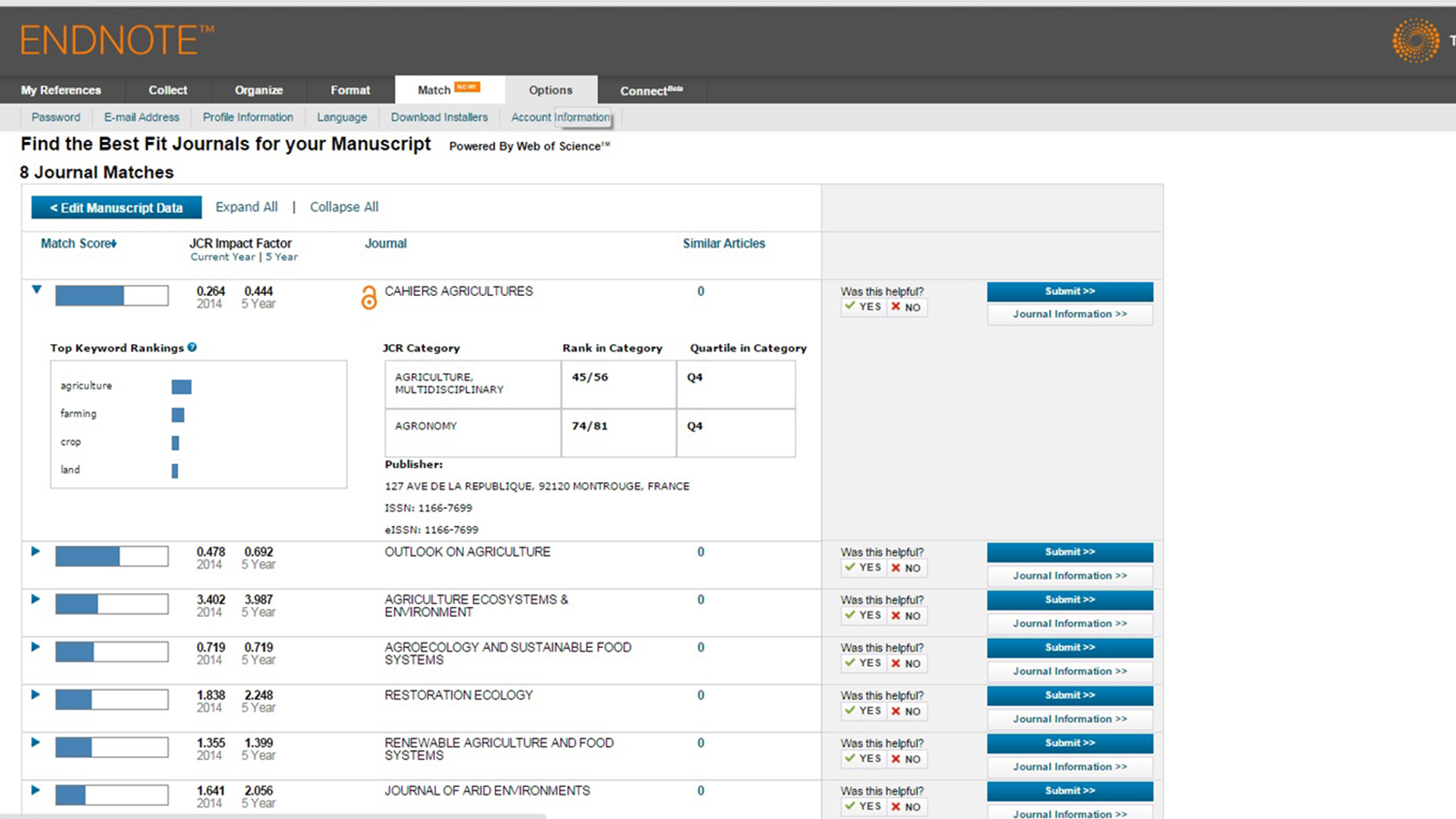The image size is (1456, 819).
Task: Click the Similar Articles column header
Action: tap(724, 244)
